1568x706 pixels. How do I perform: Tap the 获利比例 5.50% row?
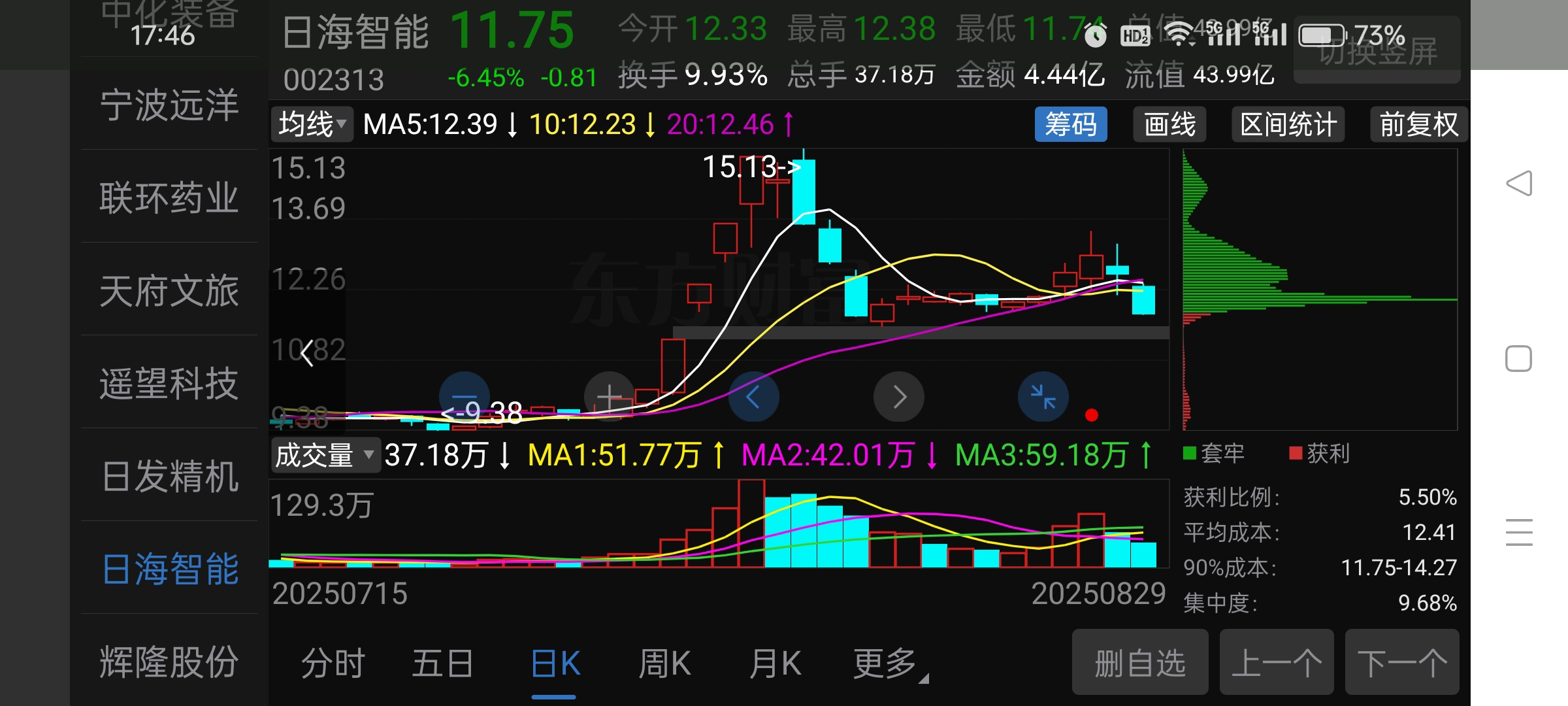tap(1320, 497)
